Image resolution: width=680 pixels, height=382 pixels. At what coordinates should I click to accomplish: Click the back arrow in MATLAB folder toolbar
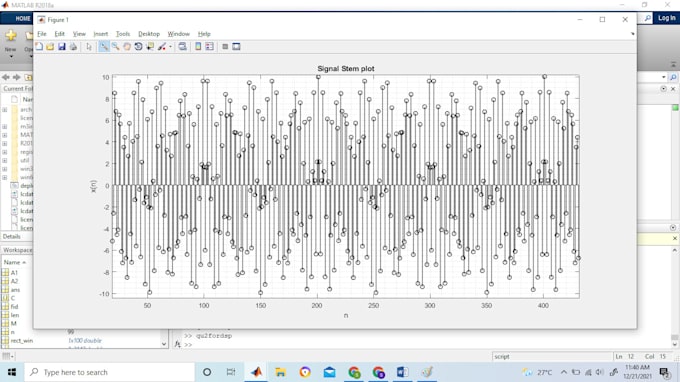6,77
